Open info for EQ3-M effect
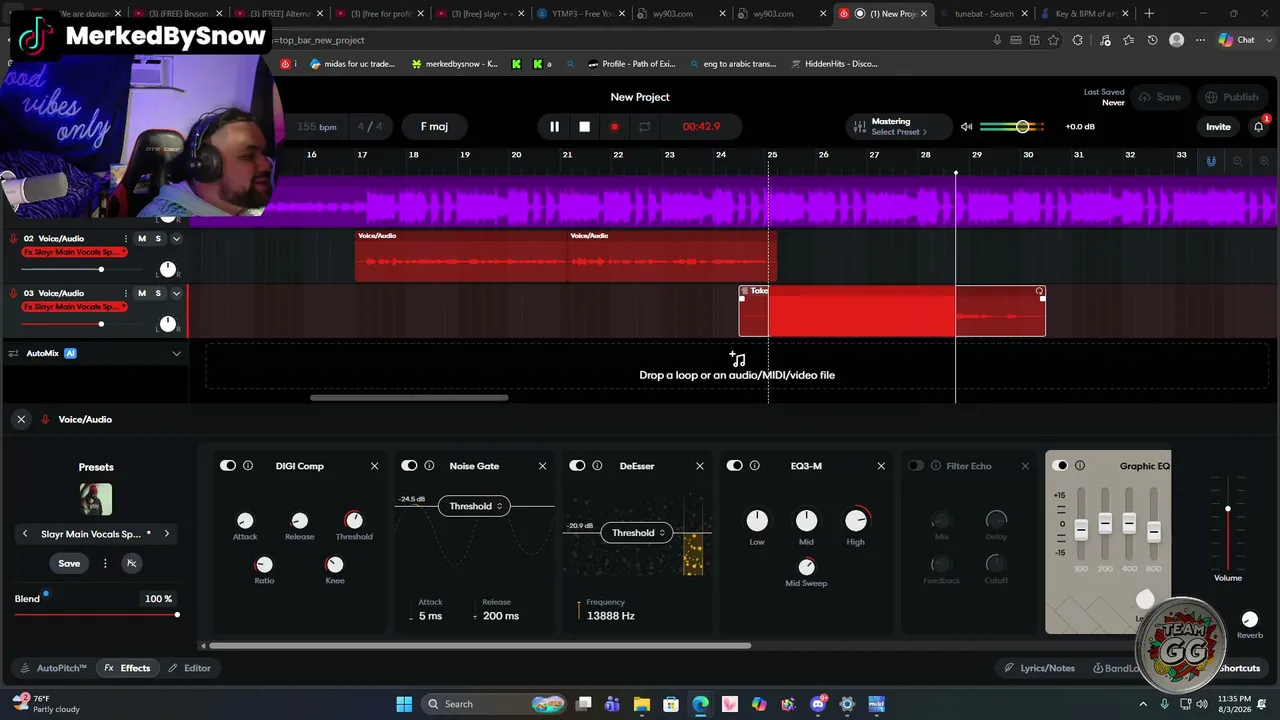1280x720 pixels. [754, 466]
